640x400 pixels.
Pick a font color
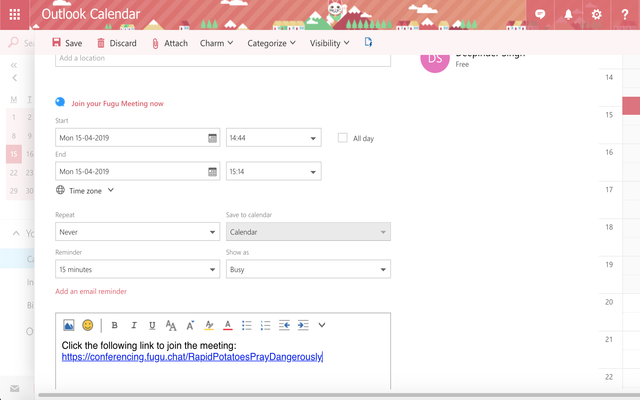click(228, 325)
